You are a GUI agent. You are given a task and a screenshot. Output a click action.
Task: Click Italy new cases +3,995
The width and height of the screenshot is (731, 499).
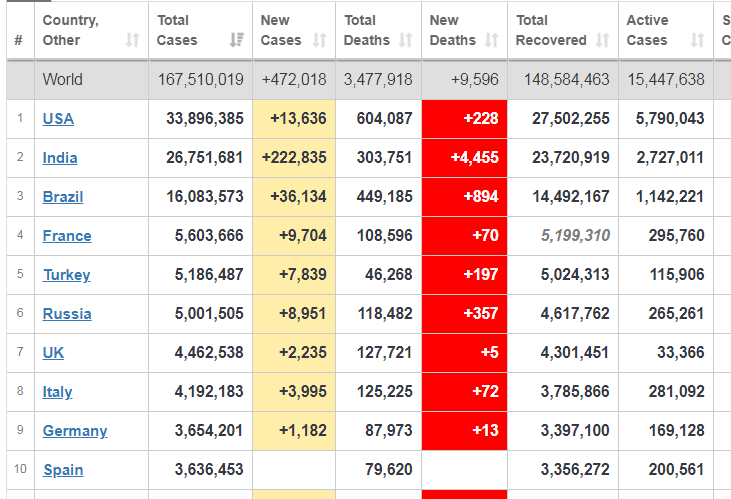303,391
